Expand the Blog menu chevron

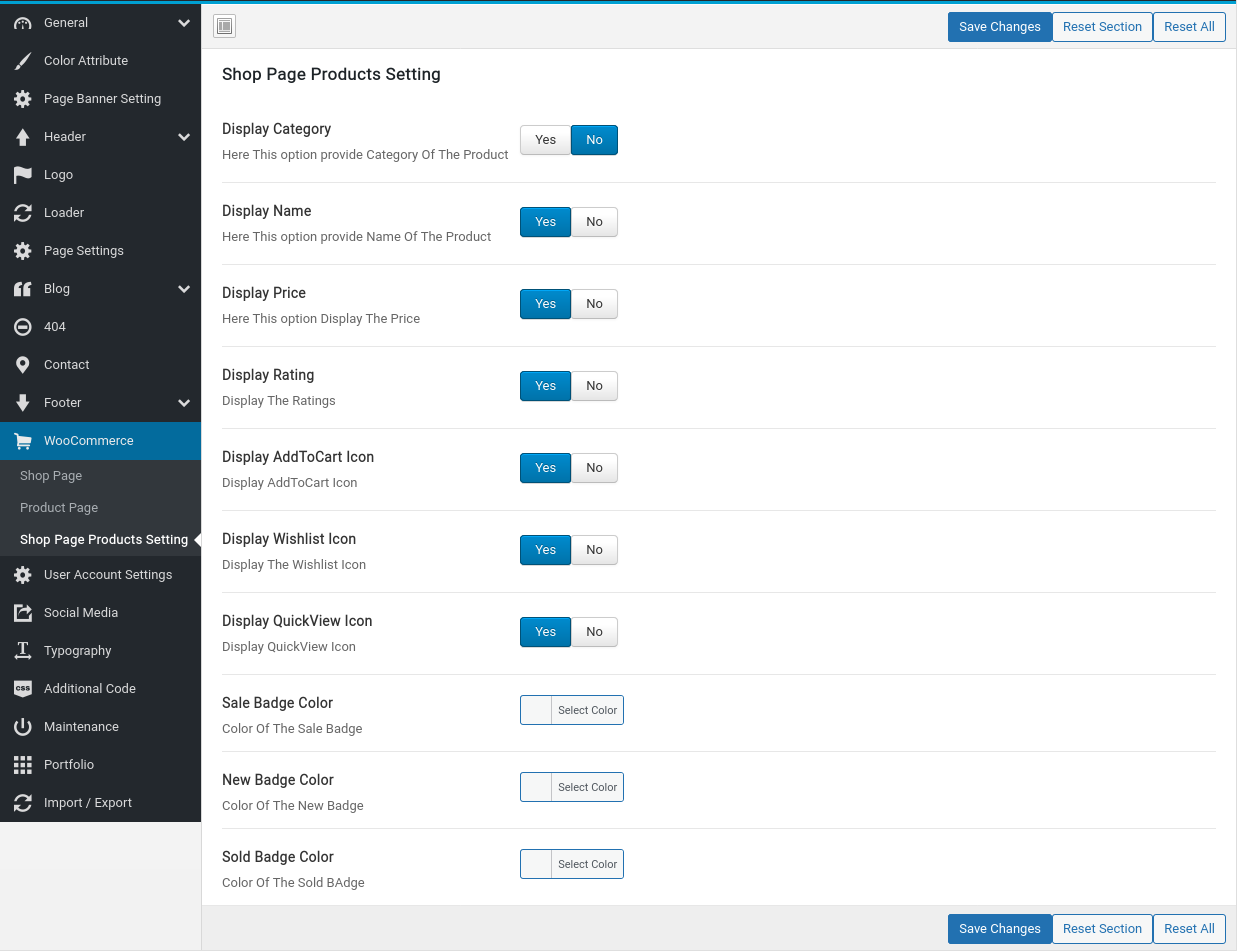tap(184, 289)
